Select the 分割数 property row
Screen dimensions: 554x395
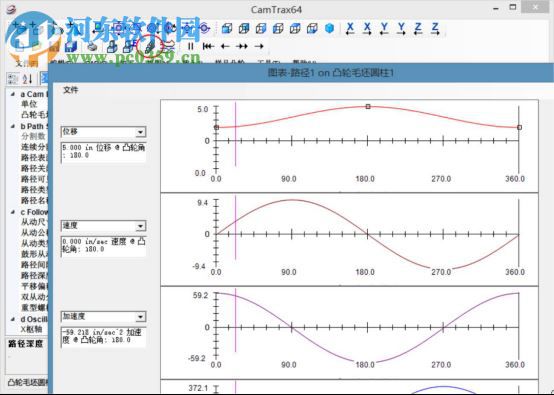34,136
